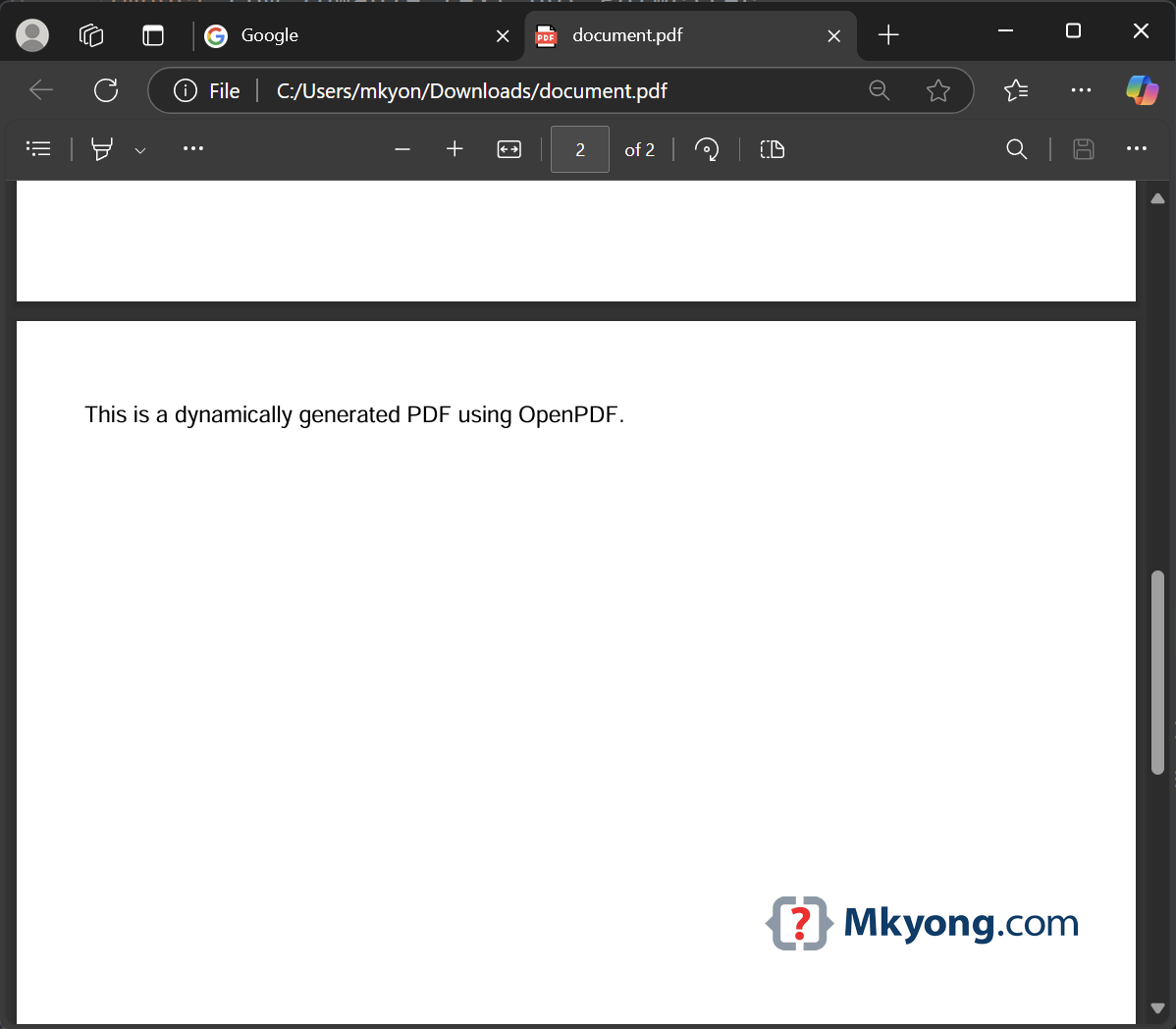Viewport: 1176px width, 1029px height.
Task: Select the document.pdf tab
Action: click(648, 35)
